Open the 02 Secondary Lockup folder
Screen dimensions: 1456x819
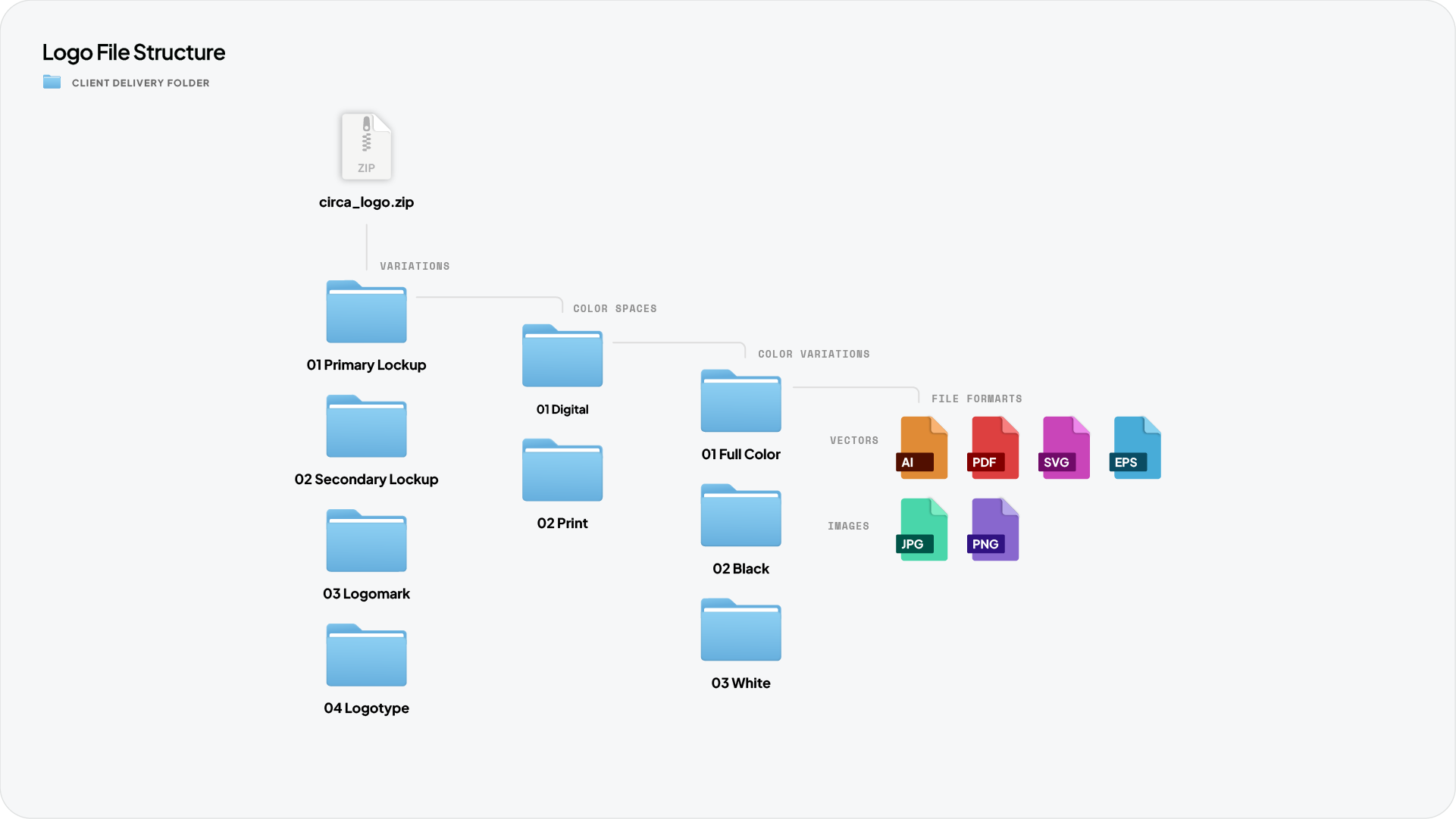tap(367, 427)
